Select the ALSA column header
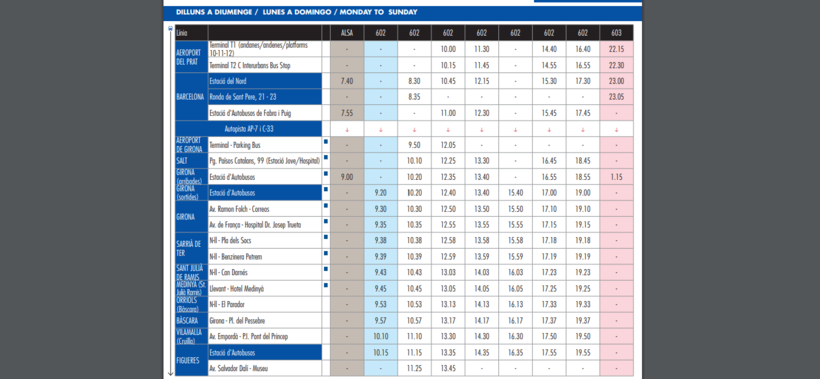Image resolution: width=820 pixels, height=379 pixels. tap(347, 33)
